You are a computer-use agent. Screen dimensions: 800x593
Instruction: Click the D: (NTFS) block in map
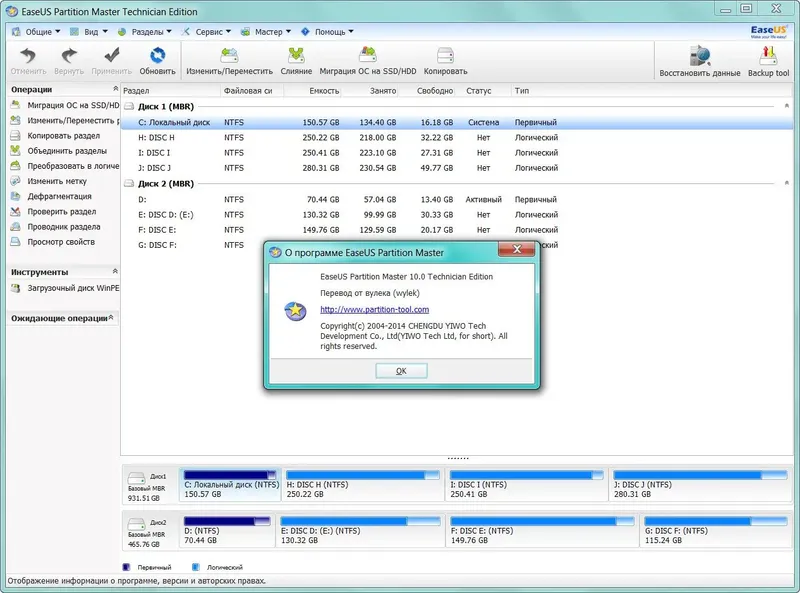[228, 531]
